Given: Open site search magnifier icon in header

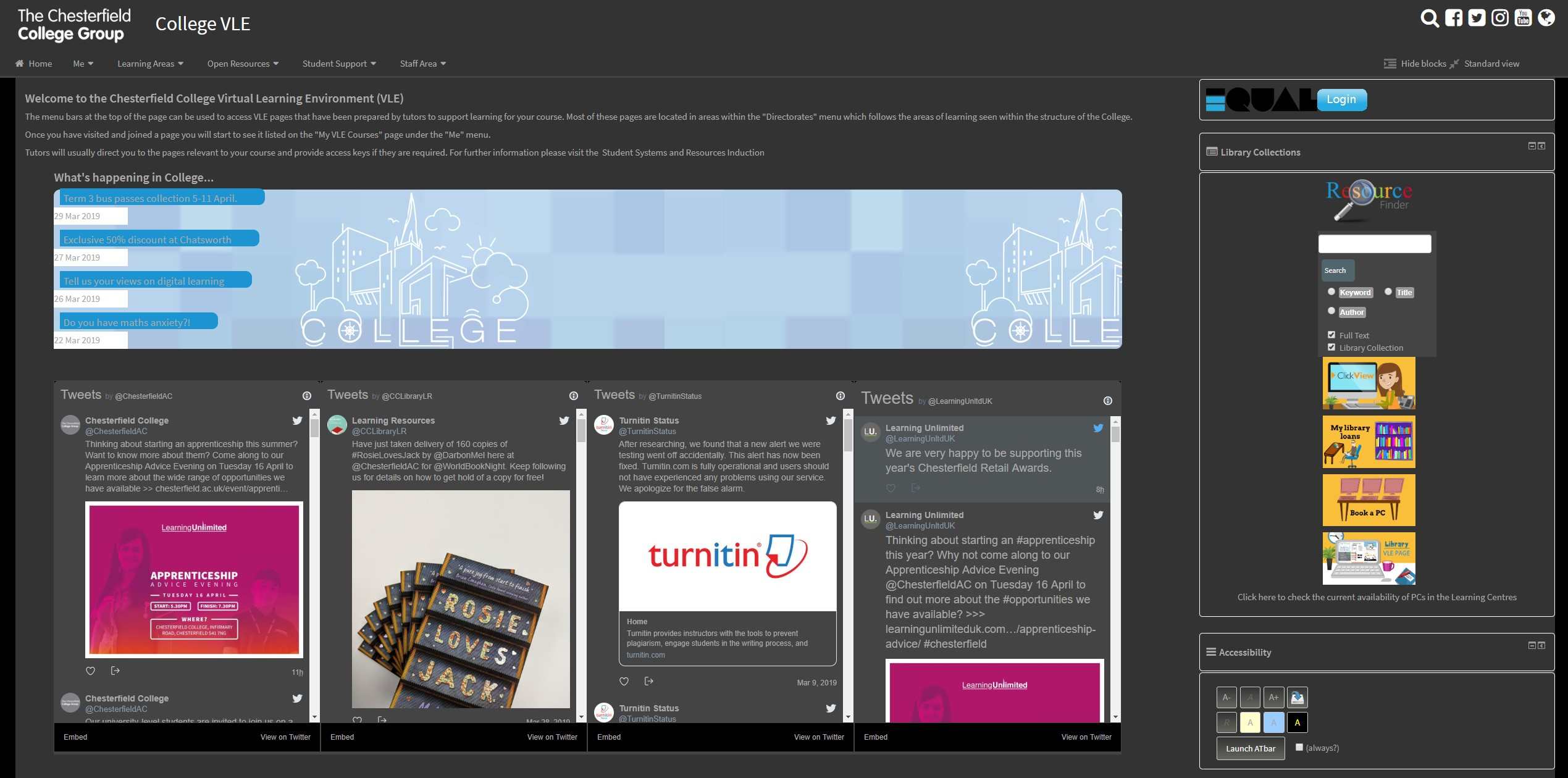Looking at the screenshot, I should point(1430,19).
